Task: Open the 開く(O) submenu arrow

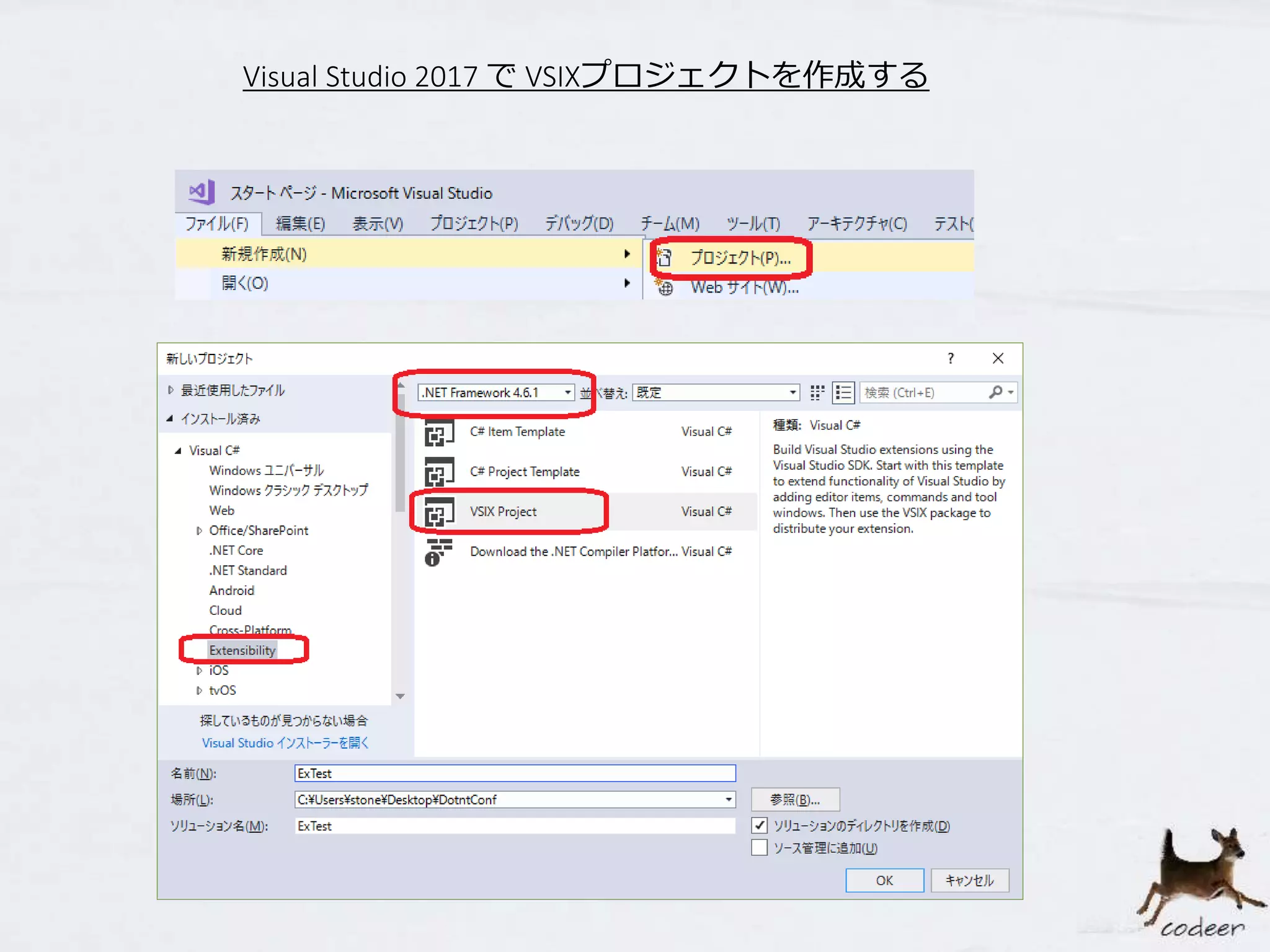Action: coord(627,283)
